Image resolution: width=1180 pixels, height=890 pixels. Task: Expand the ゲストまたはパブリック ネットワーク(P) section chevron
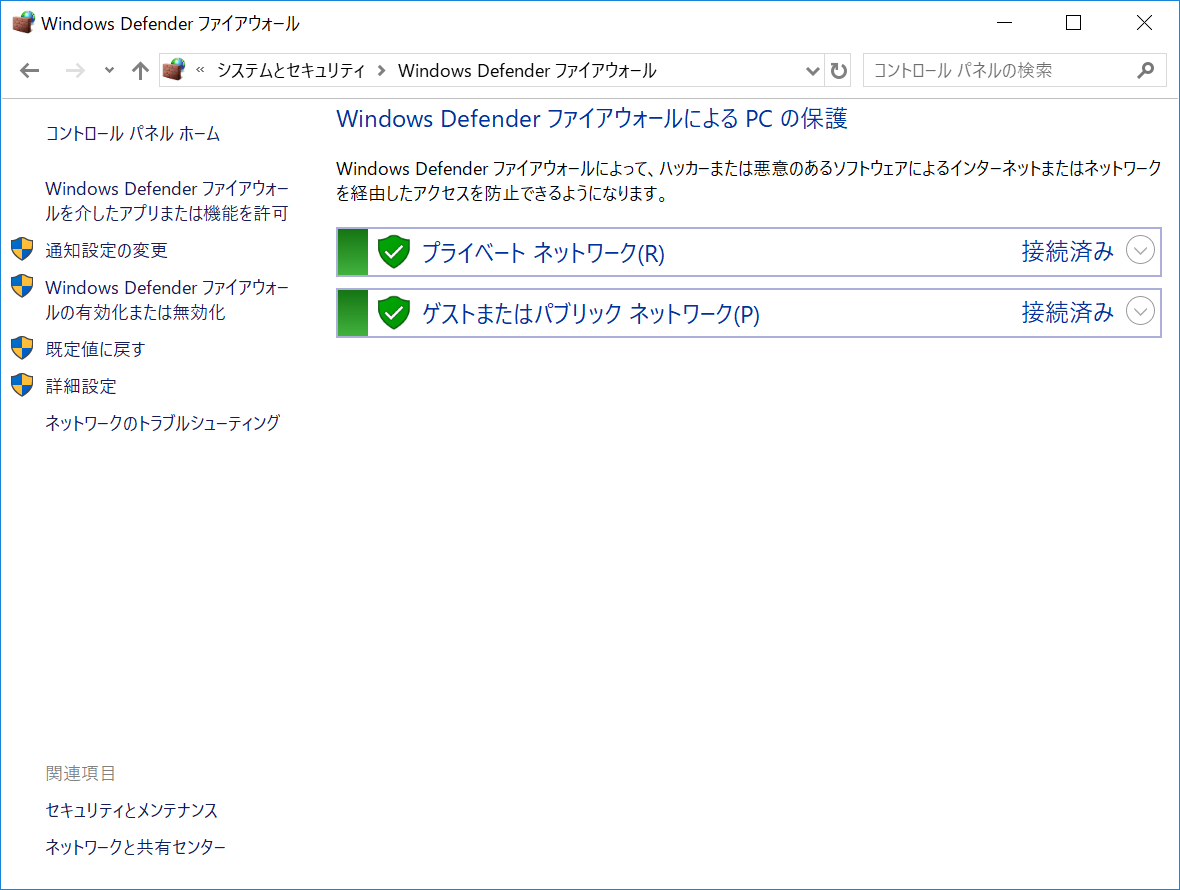[1140, 311]
